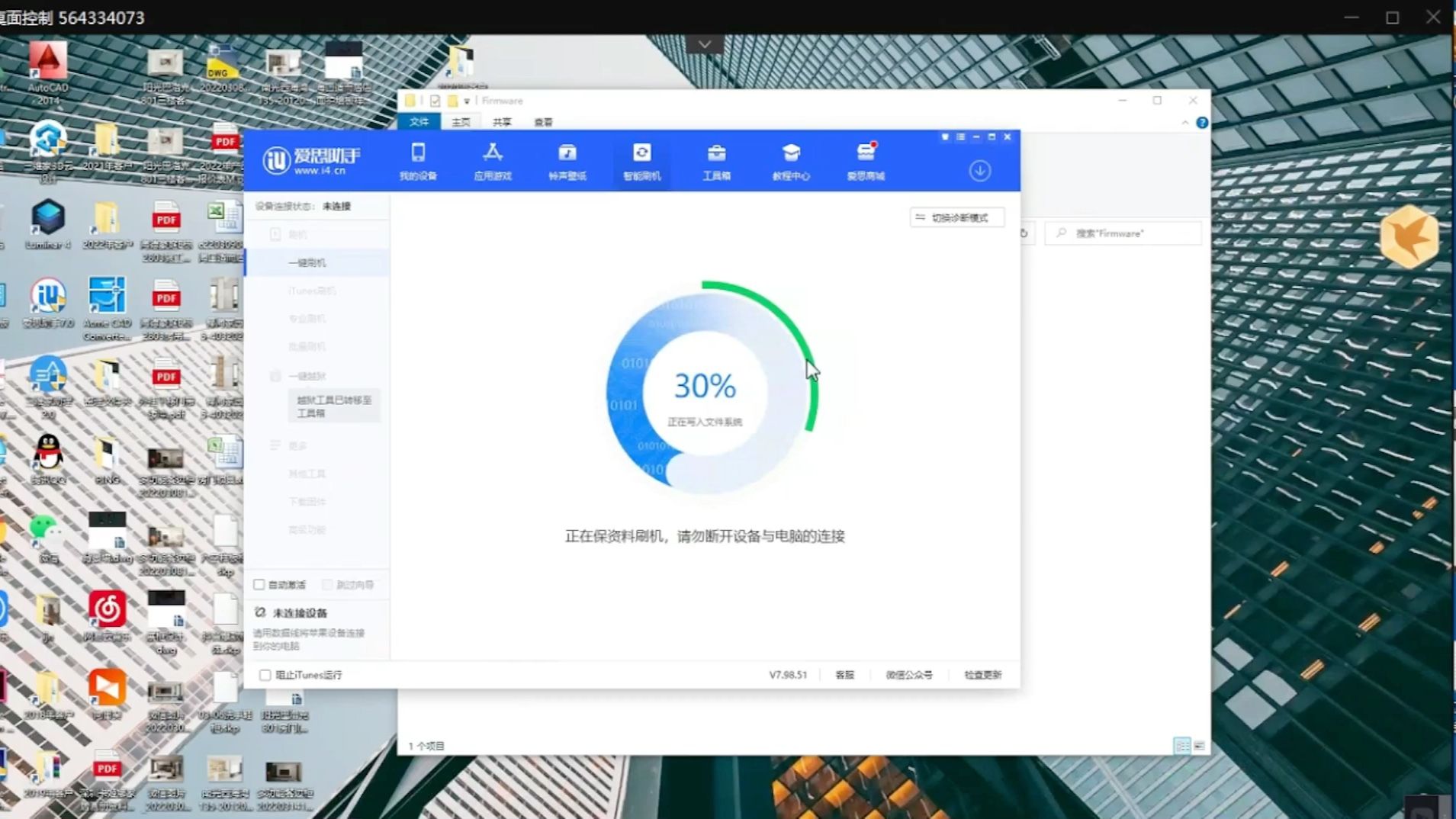Click 检查更新 in i4 status bar
Screen dimensions: 1456x819
click(x=982, y=675)
